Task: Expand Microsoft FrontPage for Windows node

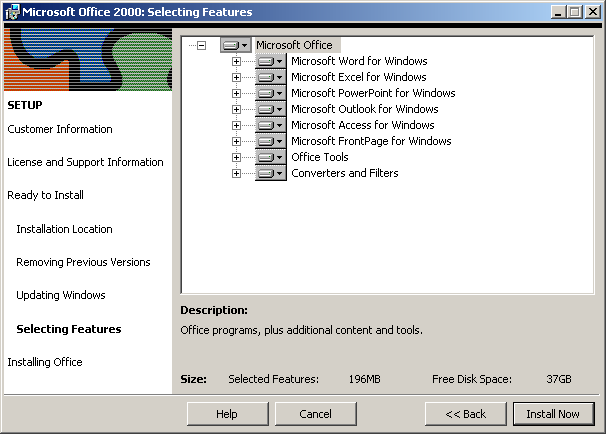Action: [236, 141]
